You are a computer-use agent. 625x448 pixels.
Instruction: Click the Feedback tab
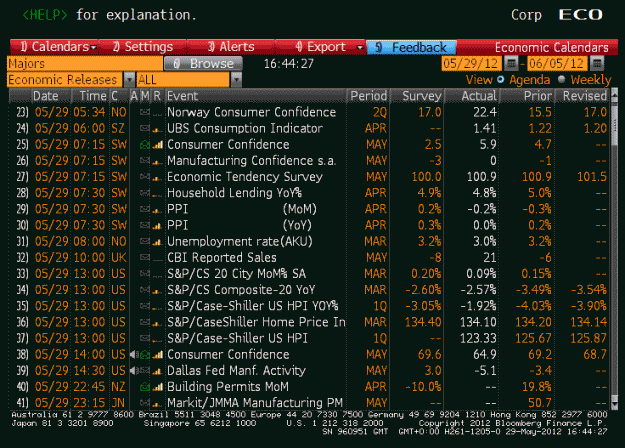pyautogui.click(x=411, y=47)
